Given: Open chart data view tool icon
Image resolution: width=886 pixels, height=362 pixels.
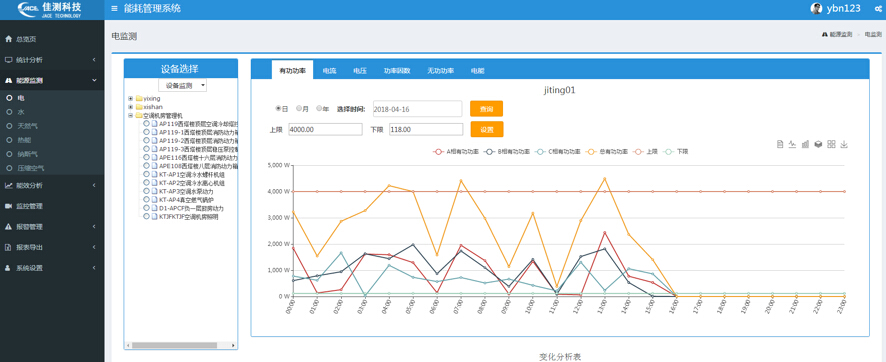Looking at the screenshot, I should pos(780,145).
